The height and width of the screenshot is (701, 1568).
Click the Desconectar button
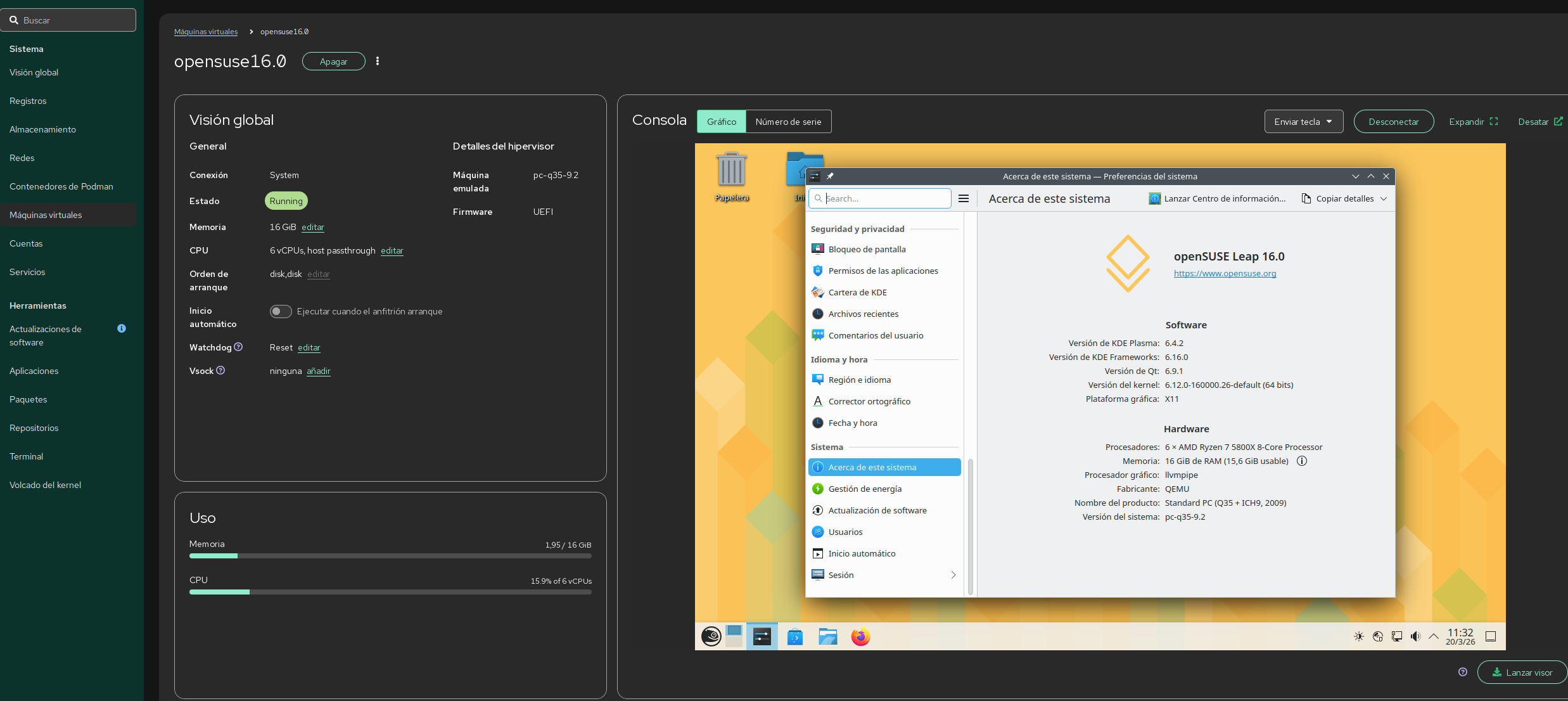pyautogui.click(x=1393, y=122)
